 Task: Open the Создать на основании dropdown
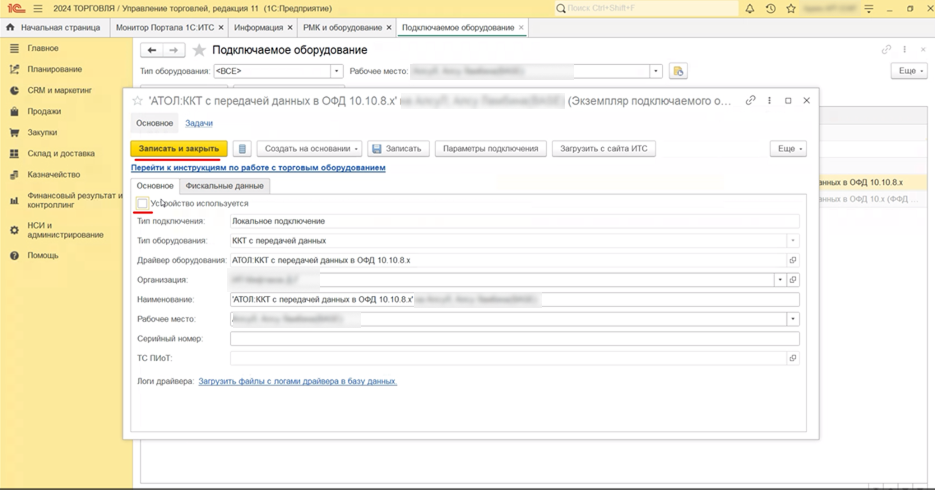pos(309,148)
